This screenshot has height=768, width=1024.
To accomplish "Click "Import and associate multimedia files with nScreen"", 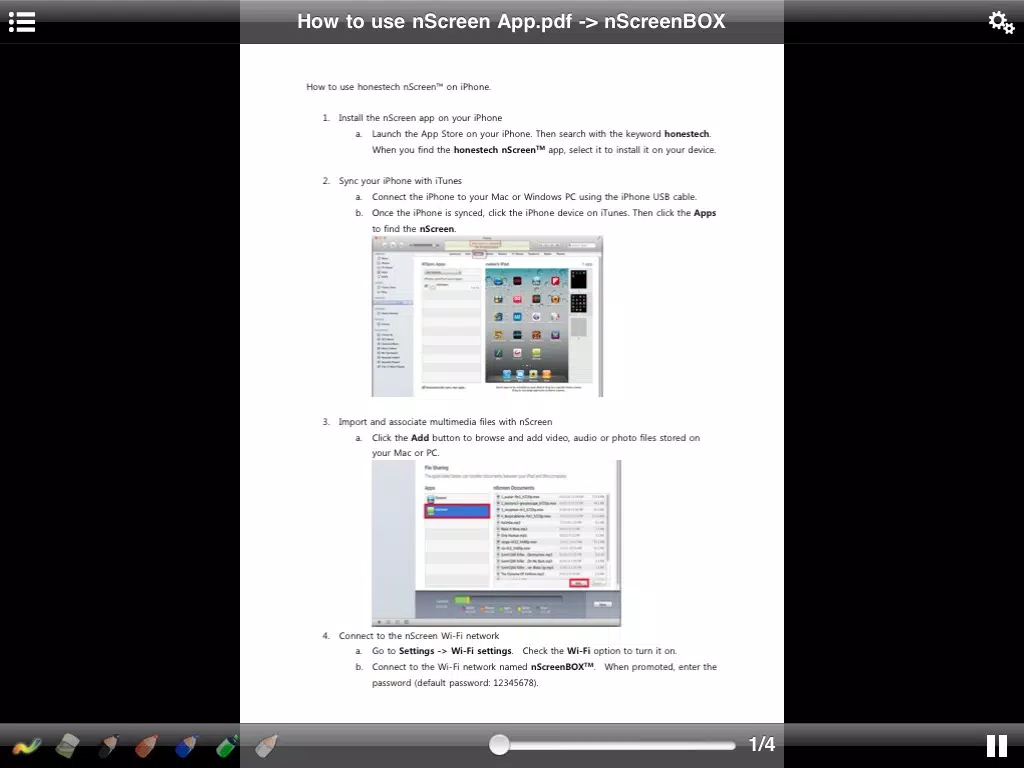I will [445, 422].
